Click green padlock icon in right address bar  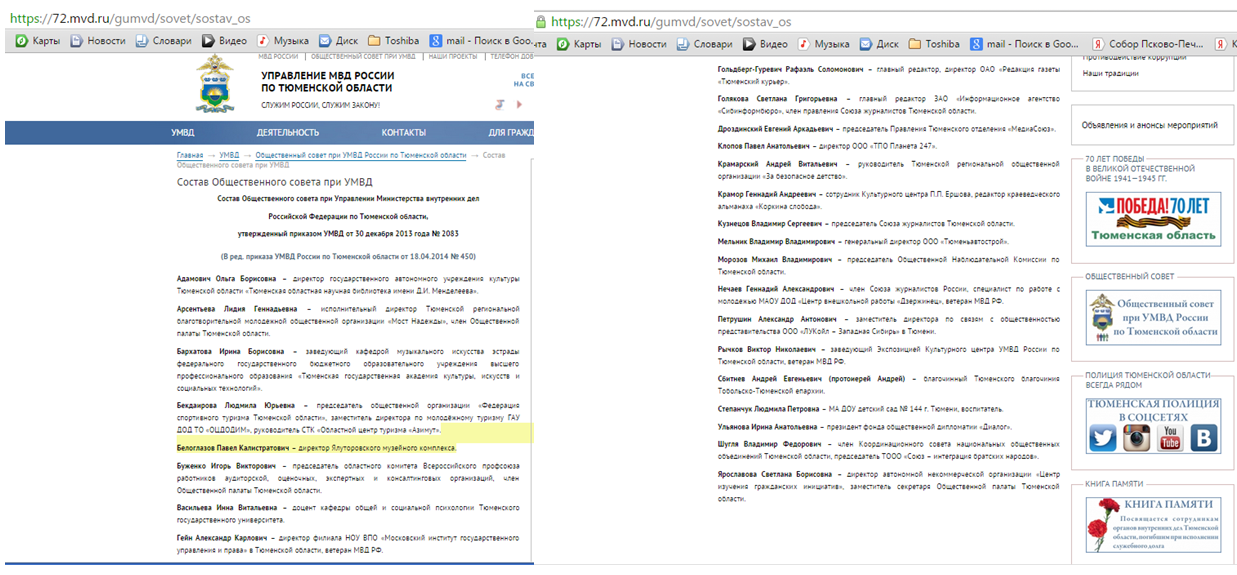541,20
